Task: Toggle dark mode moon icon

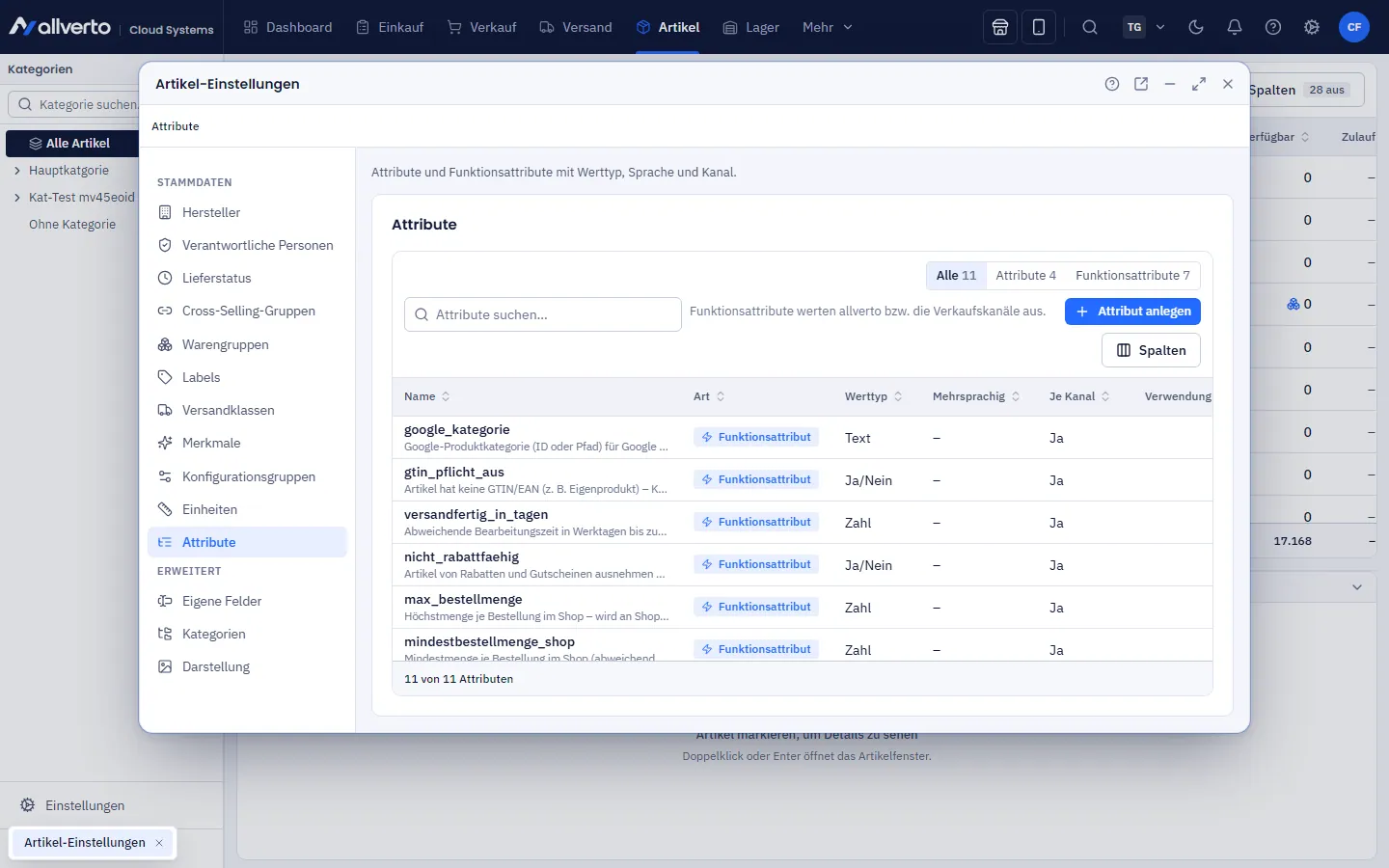Action: click(1196, 27)
